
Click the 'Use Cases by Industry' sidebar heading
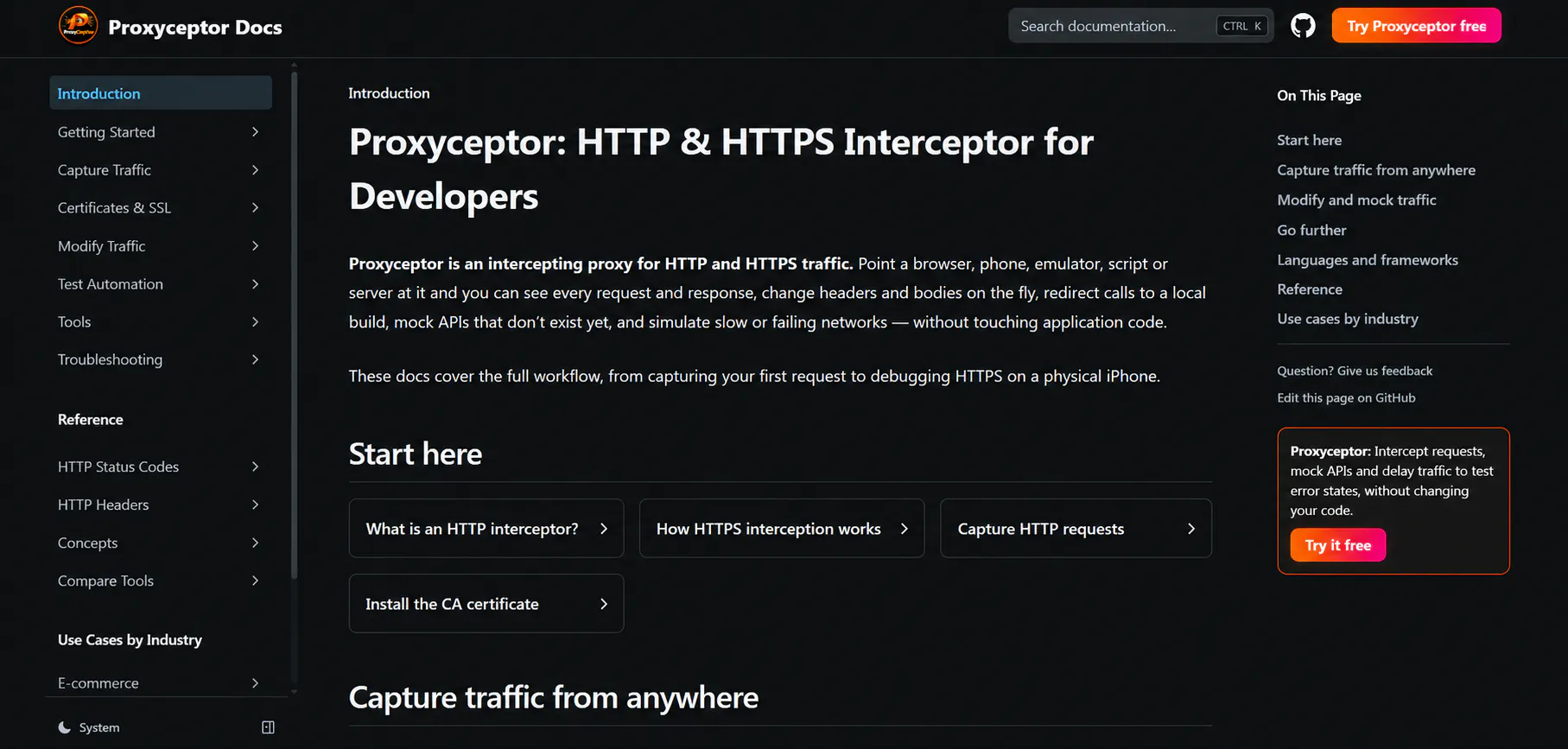tap(130, 640)
